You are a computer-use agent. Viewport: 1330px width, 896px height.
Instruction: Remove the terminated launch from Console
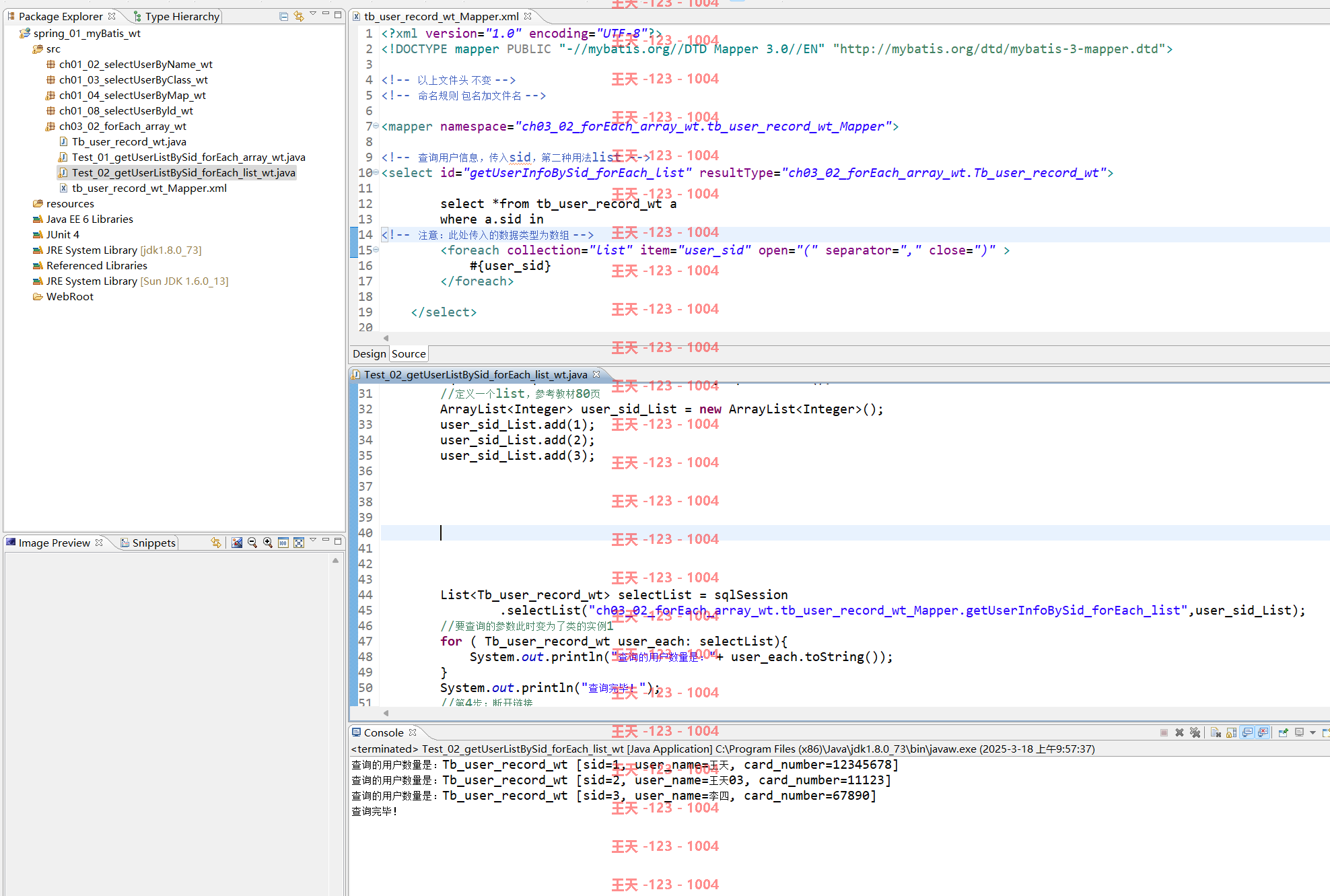pyautogui.click(x=1179, y=732)
